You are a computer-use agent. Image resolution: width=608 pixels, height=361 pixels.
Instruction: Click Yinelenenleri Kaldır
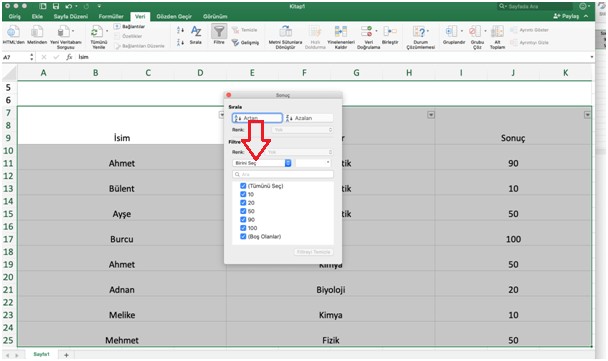coord(341,37)
